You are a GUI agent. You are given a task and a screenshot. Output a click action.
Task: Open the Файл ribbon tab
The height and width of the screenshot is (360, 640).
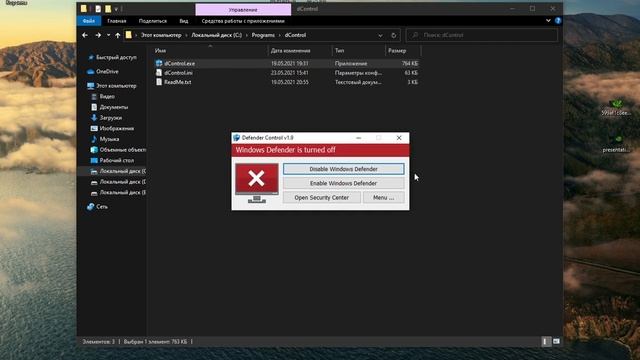89,21
